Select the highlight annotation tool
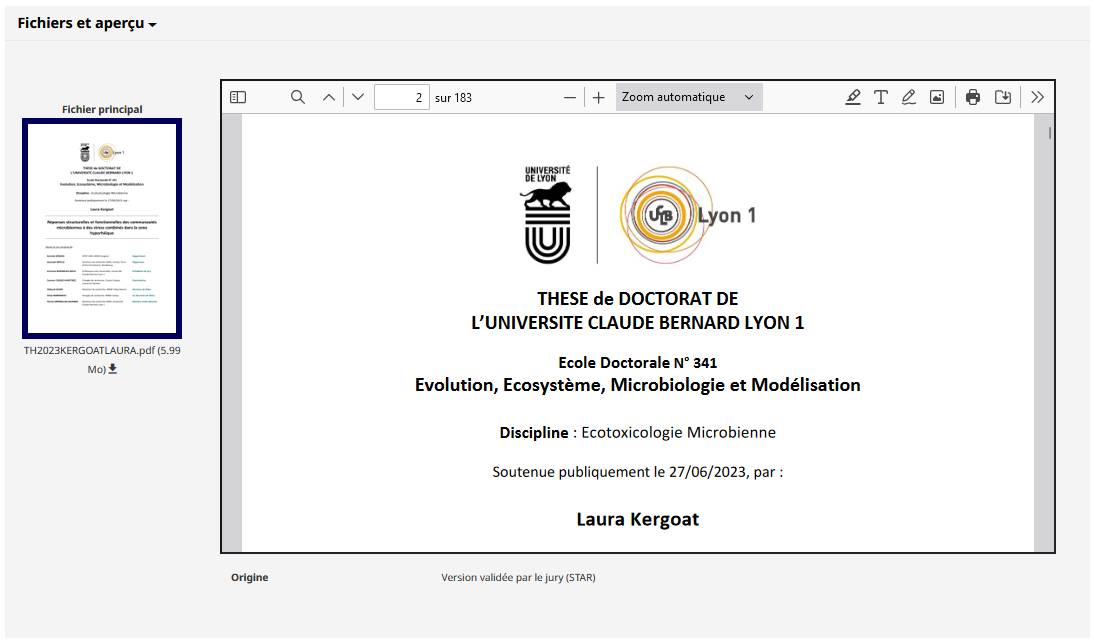This screenshot has width=1094, height=644. pos(853,97)
